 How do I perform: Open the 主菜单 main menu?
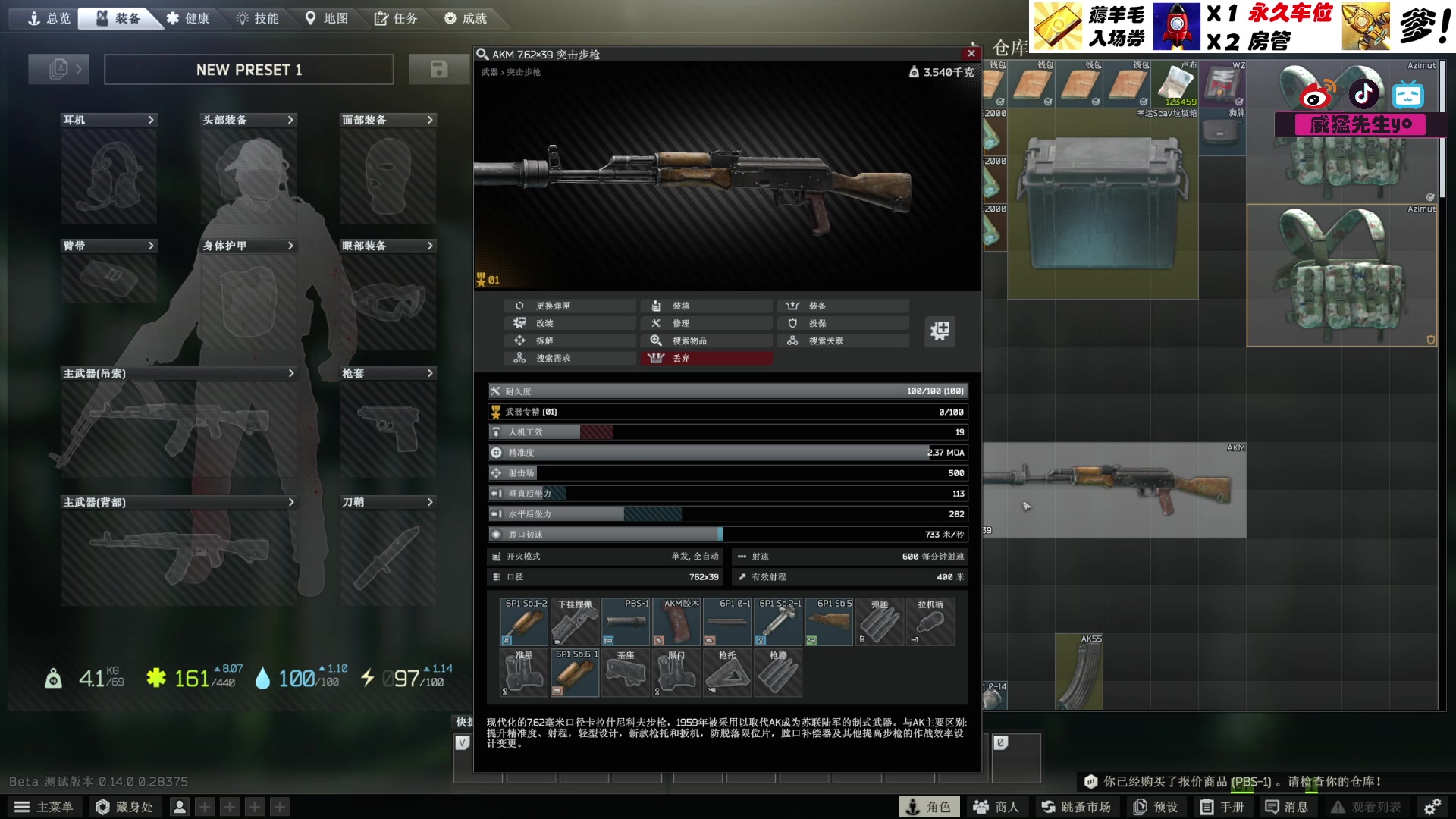[44, 807]
